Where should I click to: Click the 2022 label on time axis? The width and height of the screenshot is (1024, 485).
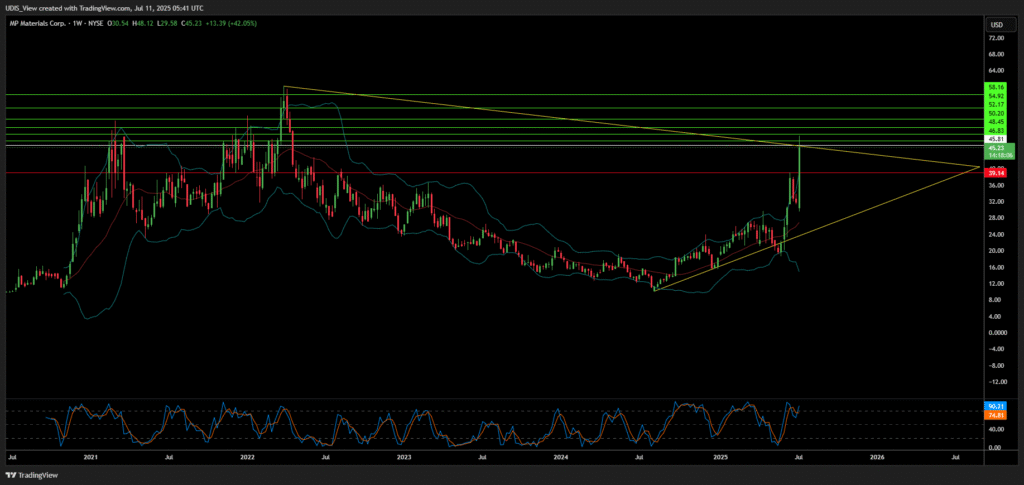click(247, 456)
